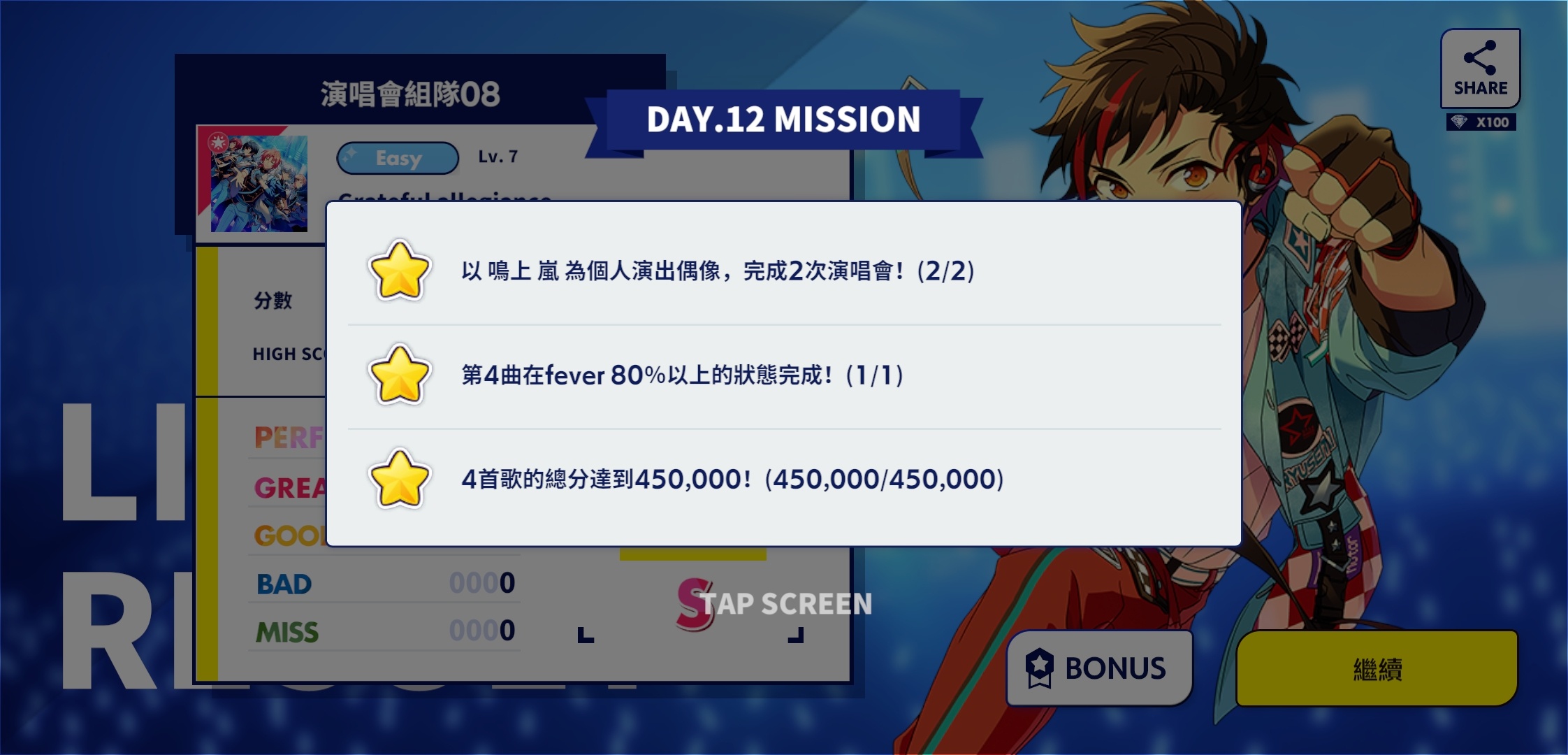Click the S rank grade emblem
This screenshot has height=755, width=1568.
click(695, 604)
